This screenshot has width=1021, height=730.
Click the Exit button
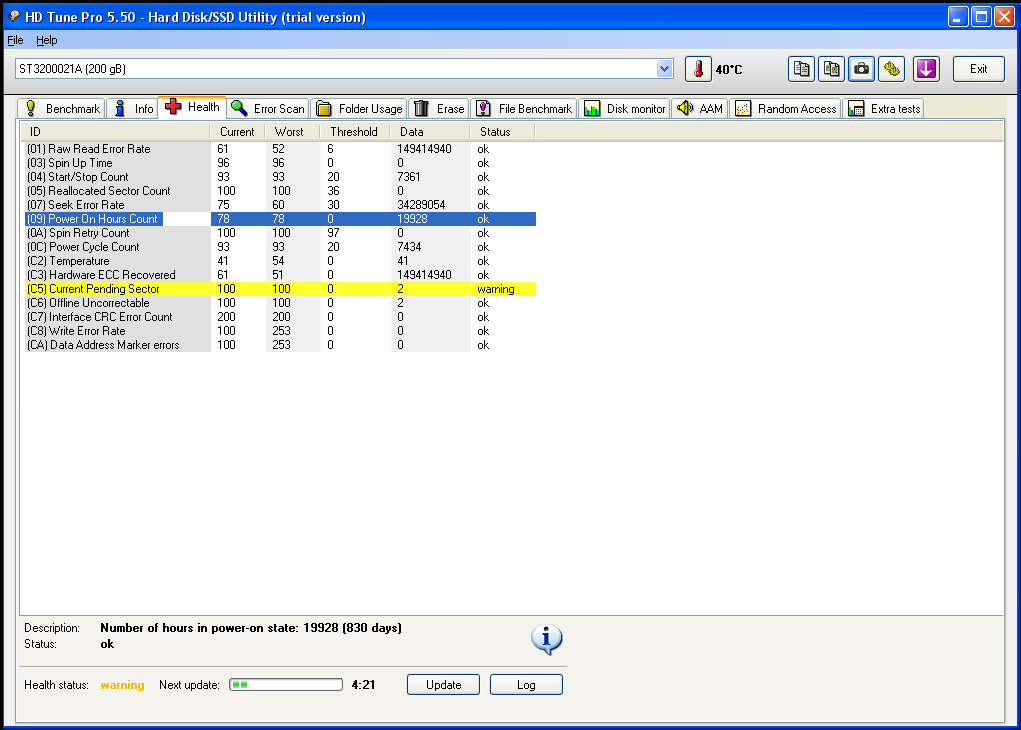coord(979,69)
